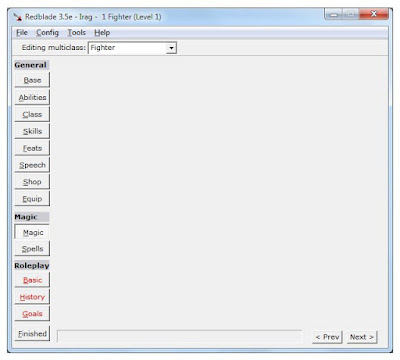Image resolution: width=400 pixels, height=360 pixels.
Task: Switch to the Class section
Action: tap(32, 114)
